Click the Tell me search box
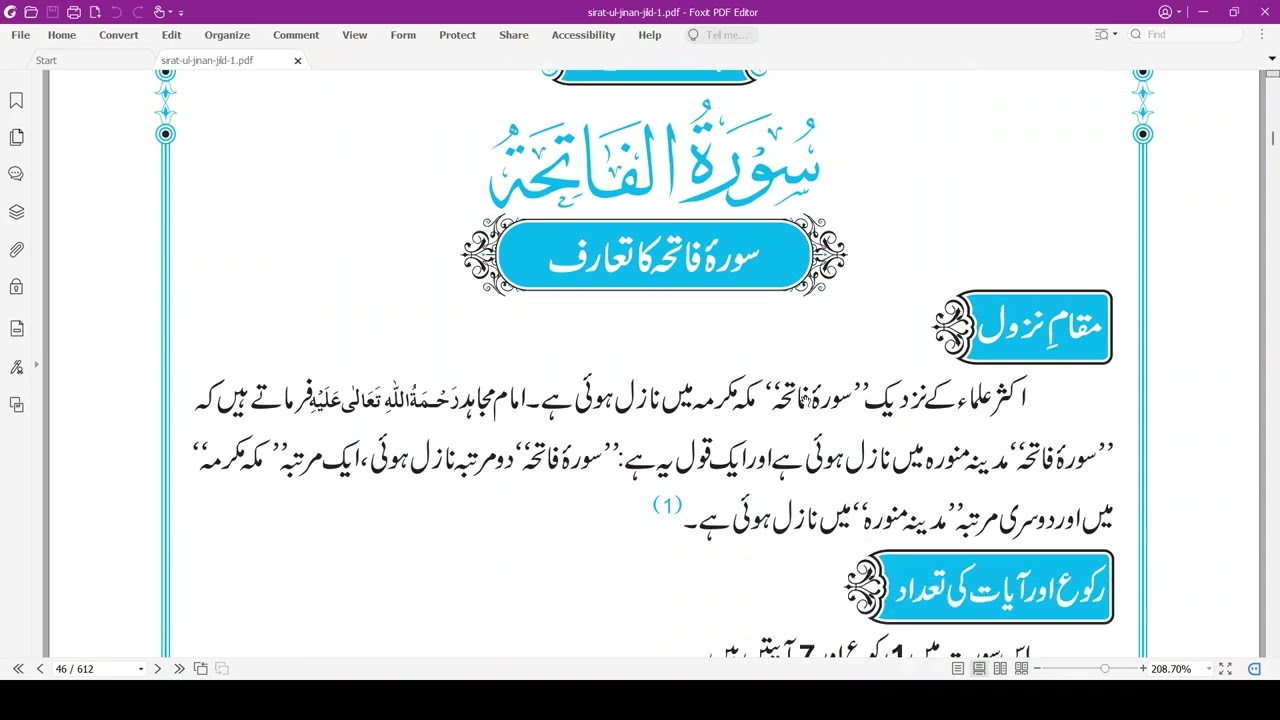Viewport: 1280px width, 720px height. [722, 35]
